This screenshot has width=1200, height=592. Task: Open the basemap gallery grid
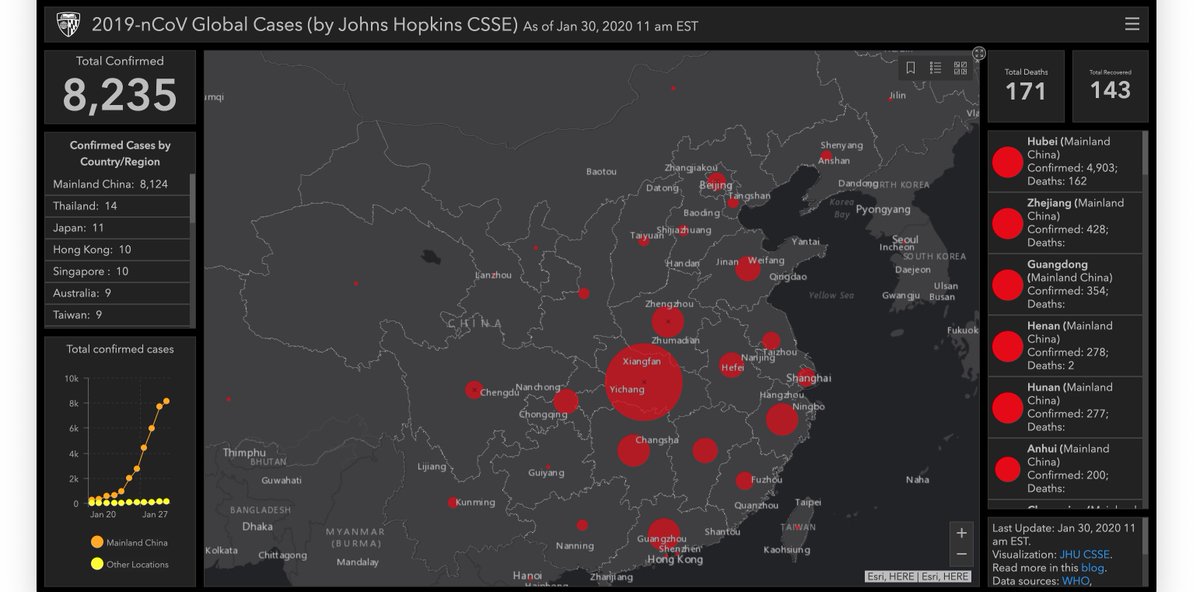coord(960,68)
